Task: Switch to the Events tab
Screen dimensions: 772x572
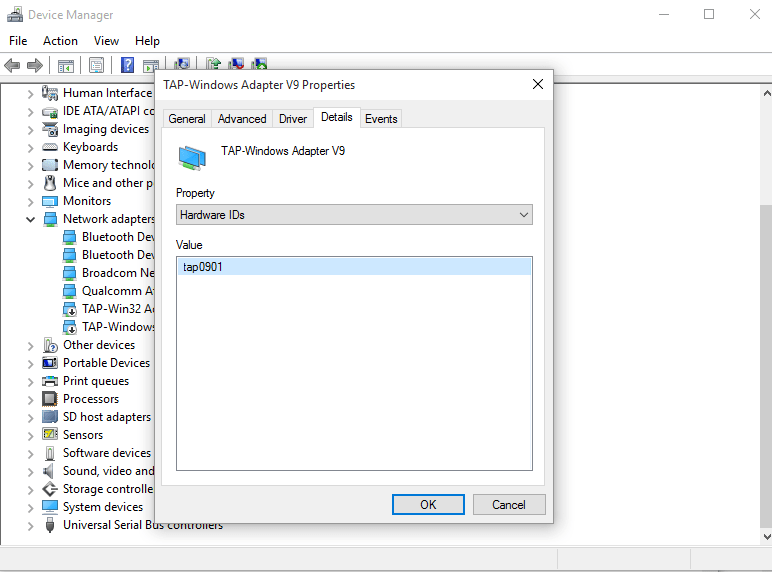Action: pyautogui.click(x=381, y=119)
